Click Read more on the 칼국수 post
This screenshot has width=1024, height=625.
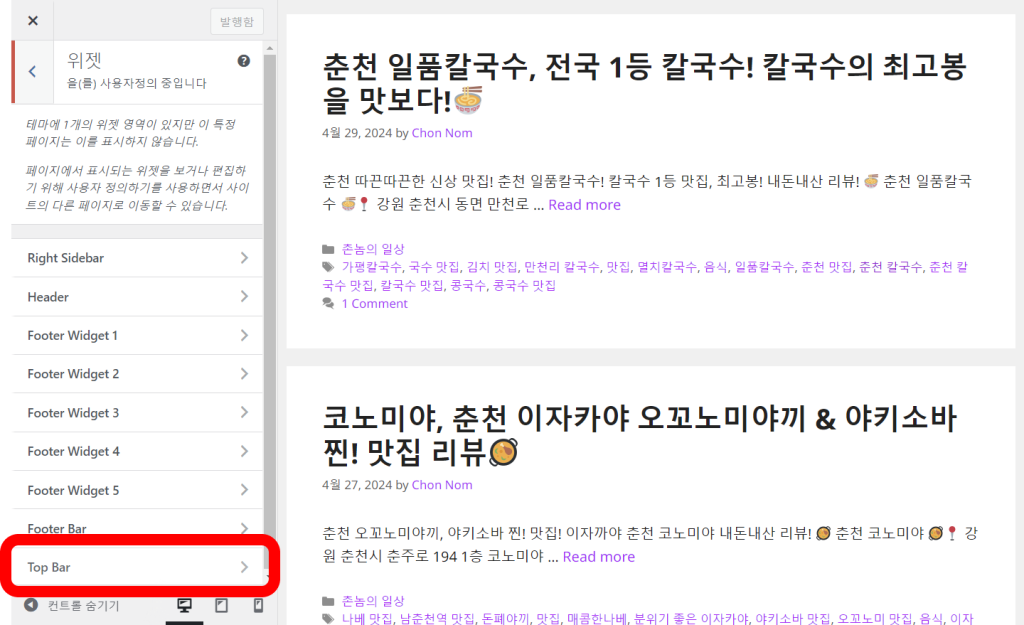point(584,204)
